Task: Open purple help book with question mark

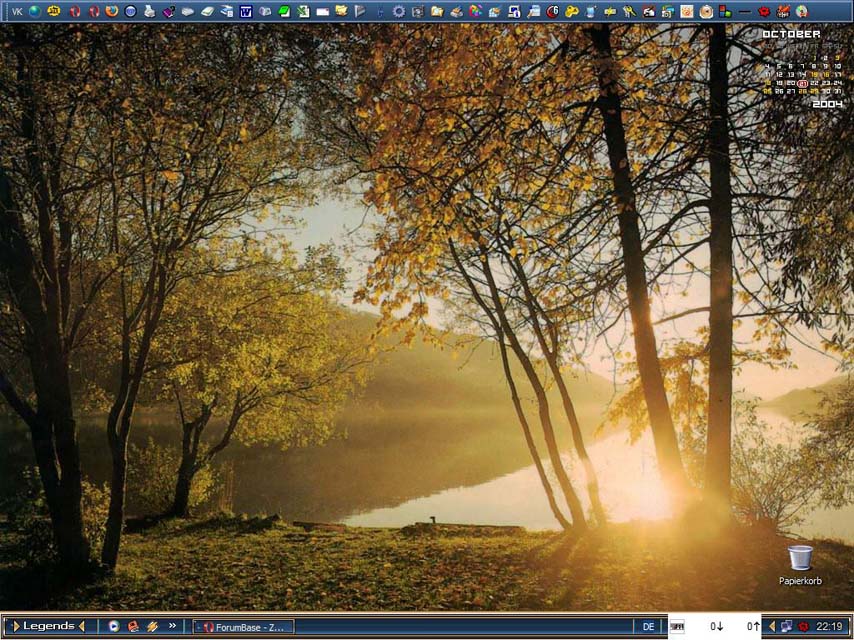Action: coord(169,11)
